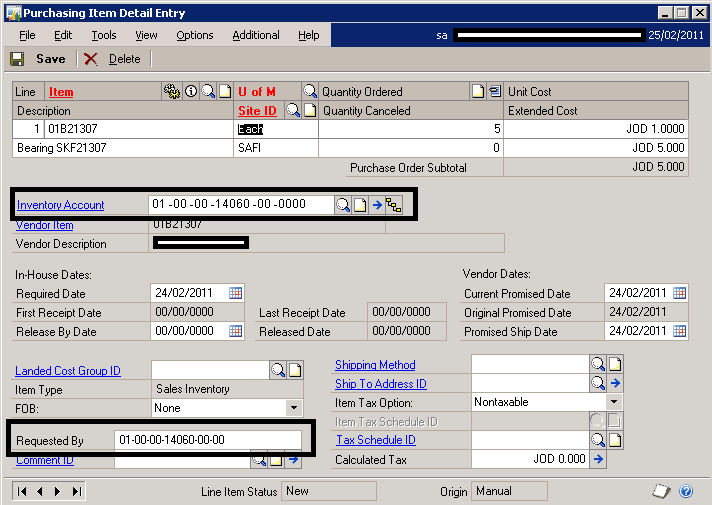712x505 pixels.
Task: Click the Requested By input field
Action: click(208, 440)
